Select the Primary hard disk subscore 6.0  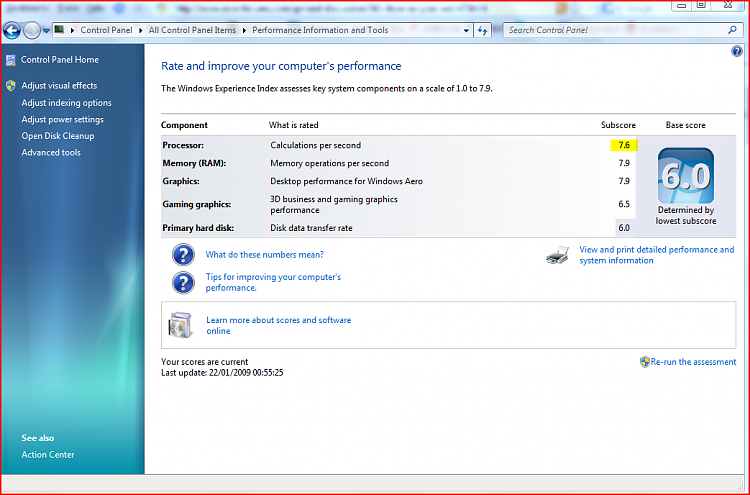(x=624, y=228)
